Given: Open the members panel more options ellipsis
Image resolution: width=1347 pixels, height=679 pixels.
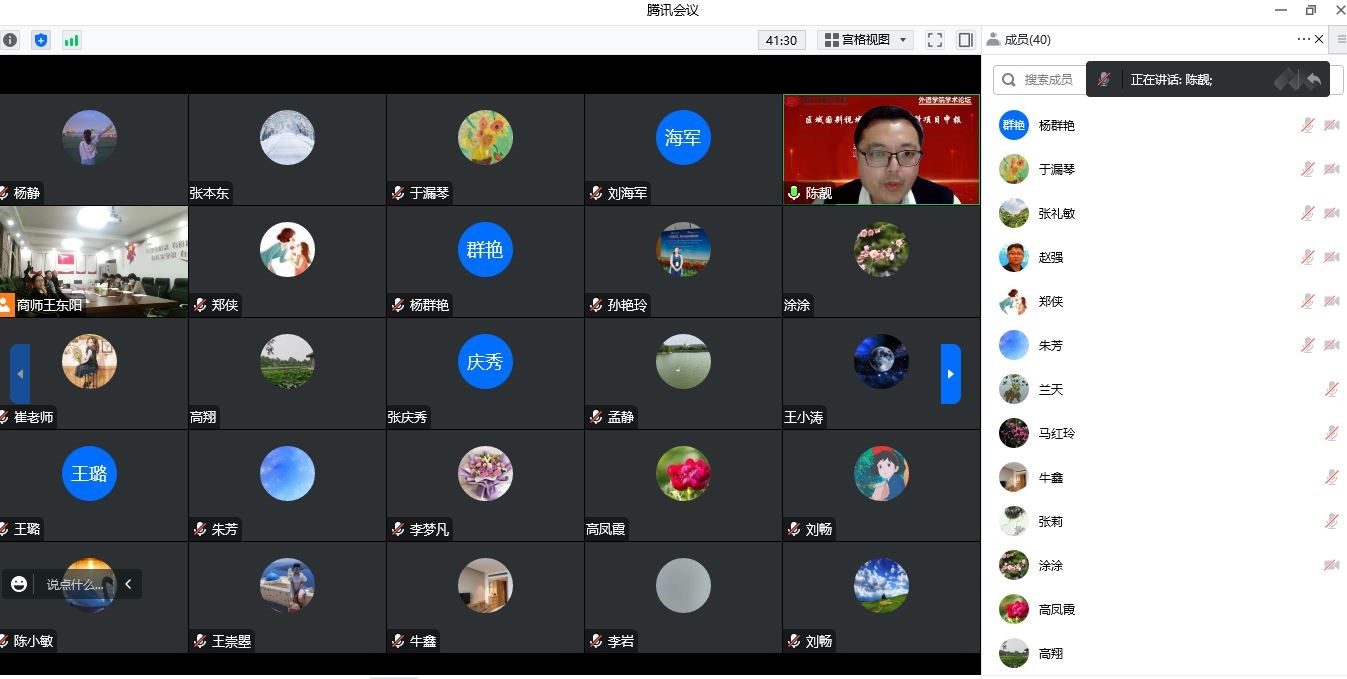Looking at the screenshot, I should [1303, 40].
